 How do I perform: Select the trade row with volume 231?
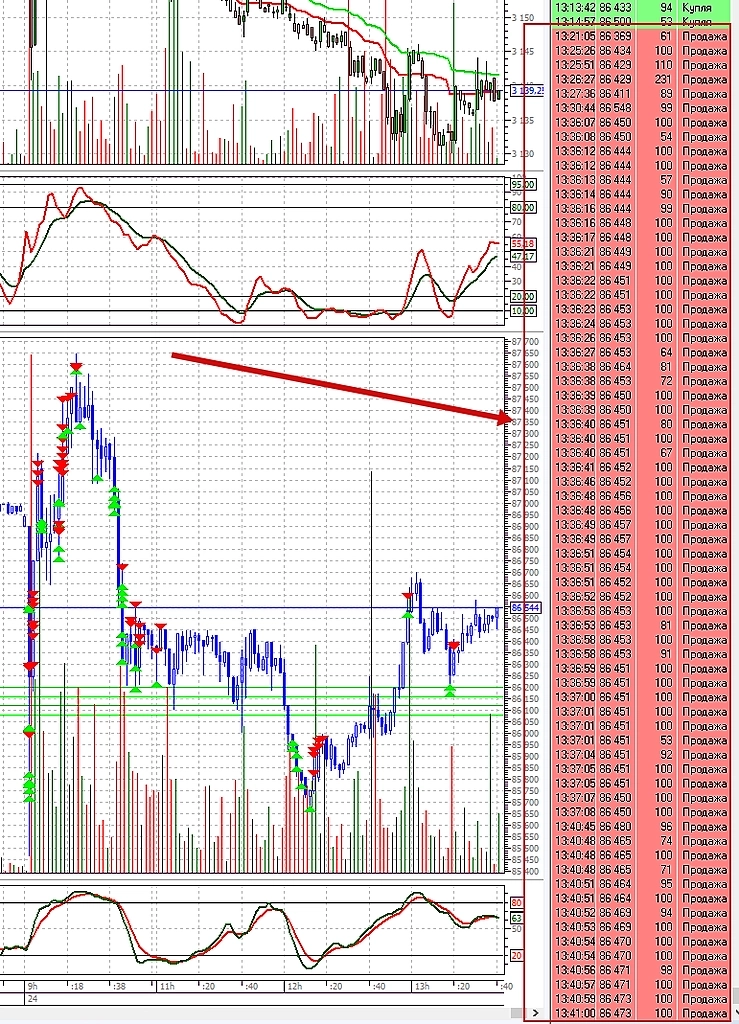pyautogui.click(x=640, y=78)
